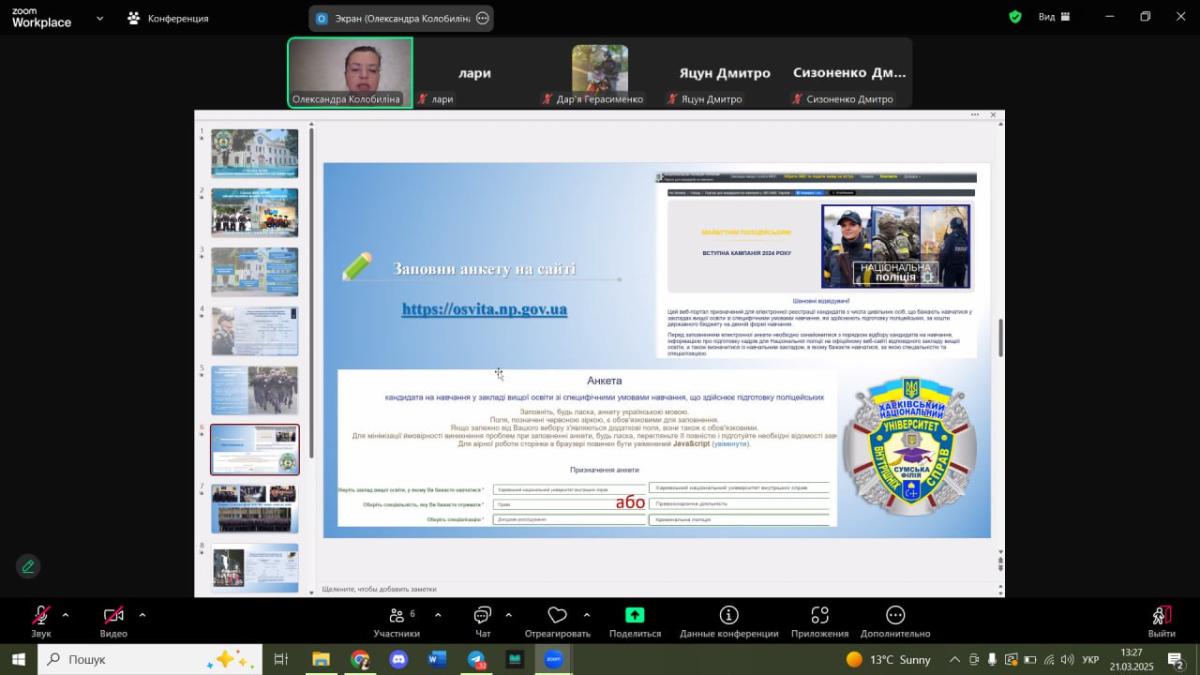The image size is (1200, 675).
Task: Turn on camera with Видео button
Action: point(113,620)
